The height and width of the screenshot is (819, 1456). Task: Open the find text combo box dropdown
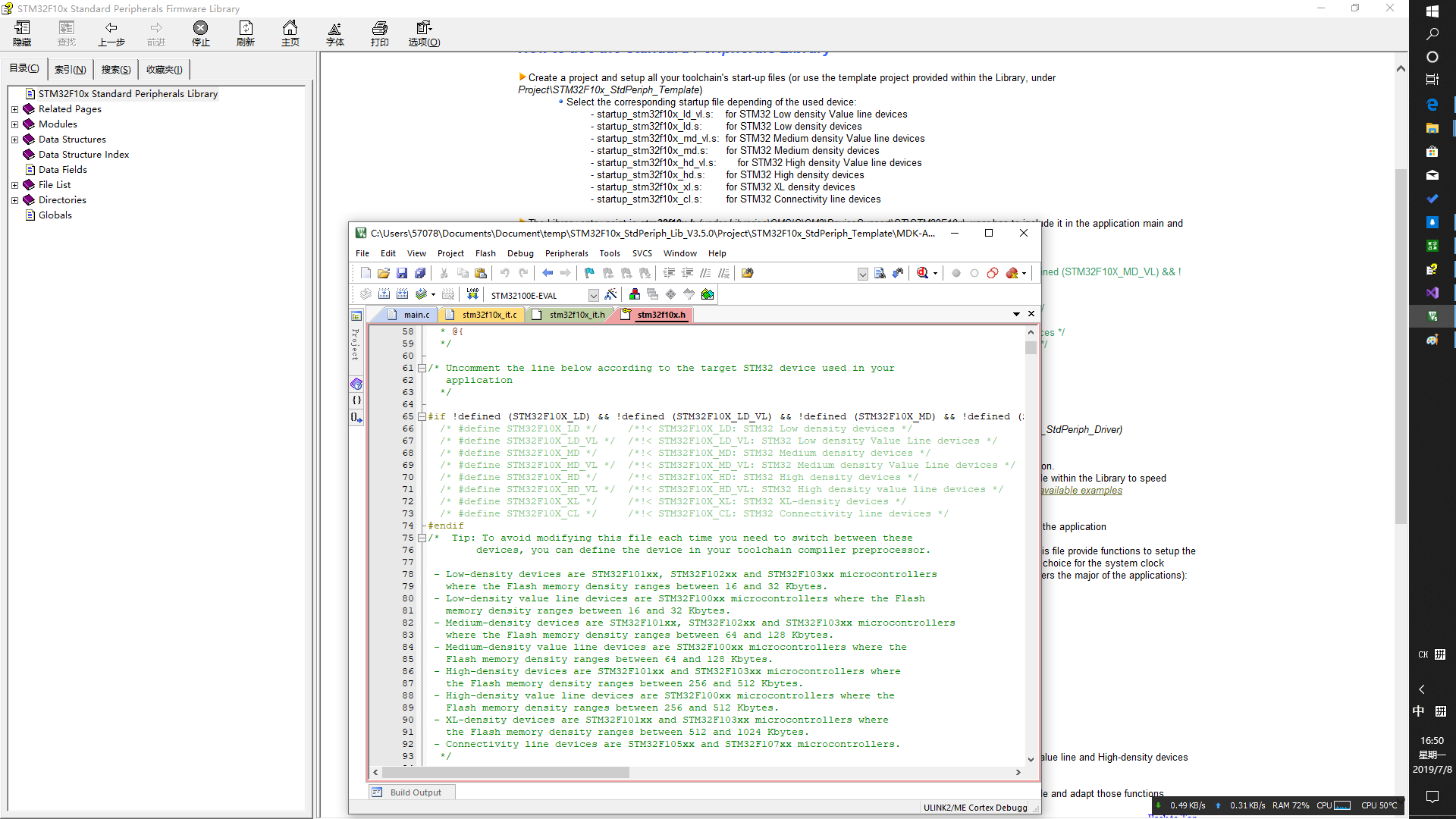(862, 274)
